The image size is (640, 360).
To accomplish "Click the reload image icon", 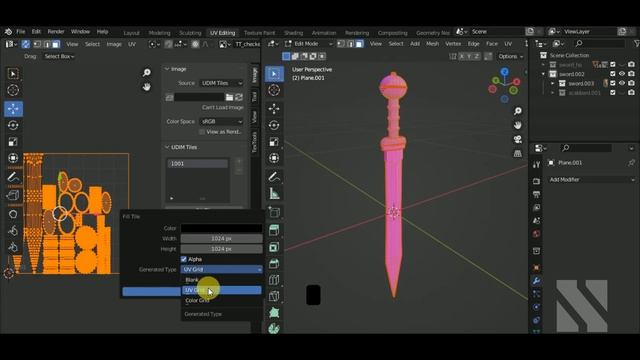I will tap(239, 97).
